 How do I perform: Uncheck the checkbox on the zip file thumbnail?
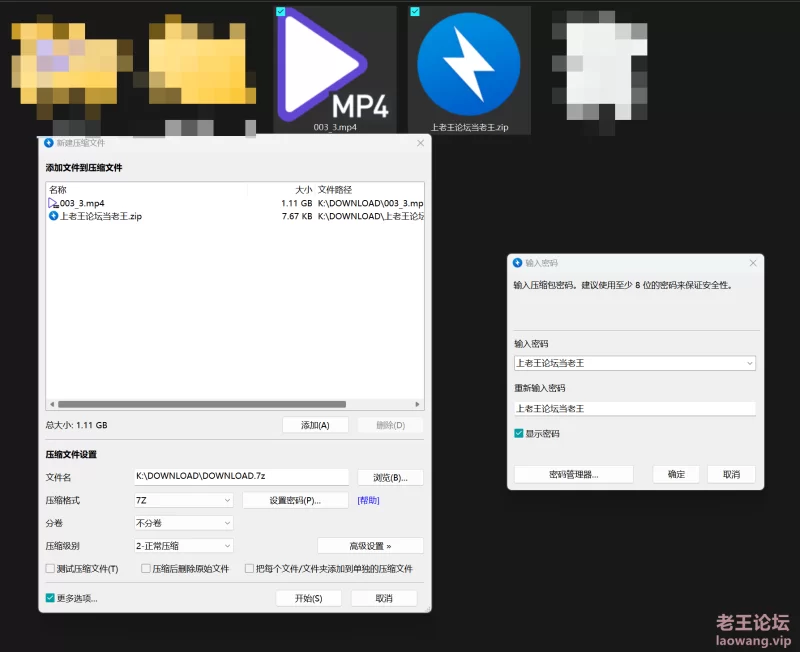click(x=415, y=11)
